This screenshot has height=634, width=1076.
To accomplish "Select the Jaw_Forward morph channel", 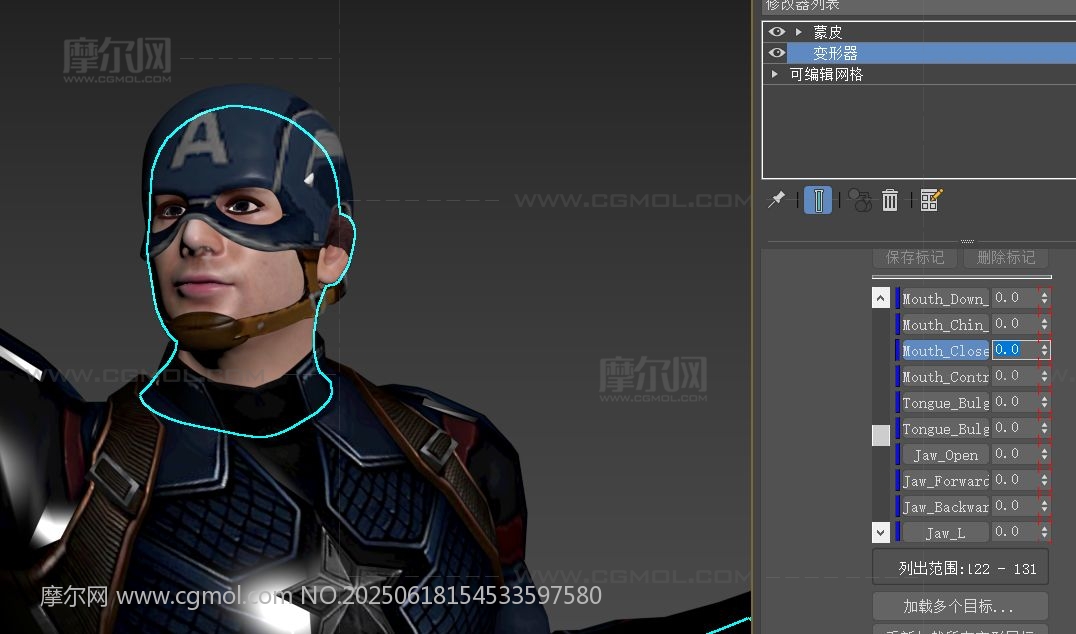I will click(945, 480).
